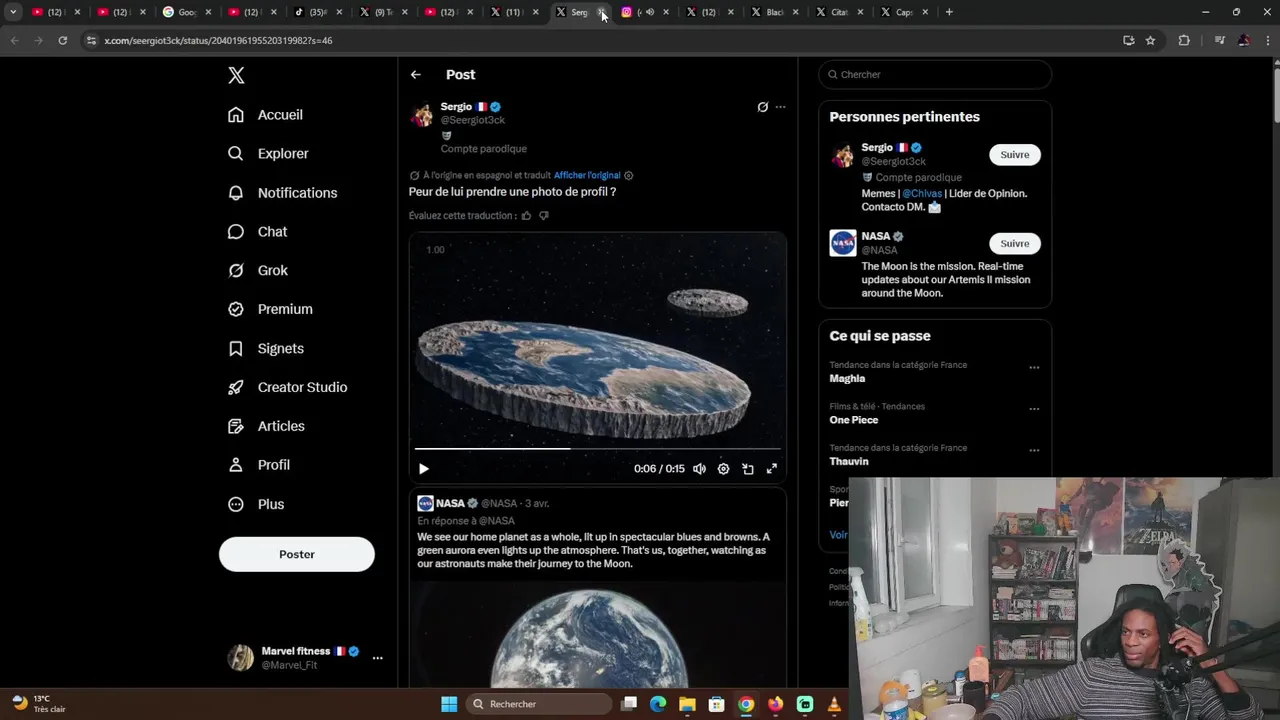1280x720 pixels.
Task: Rate the translation thumbs up
Action: tap(526, 216)
